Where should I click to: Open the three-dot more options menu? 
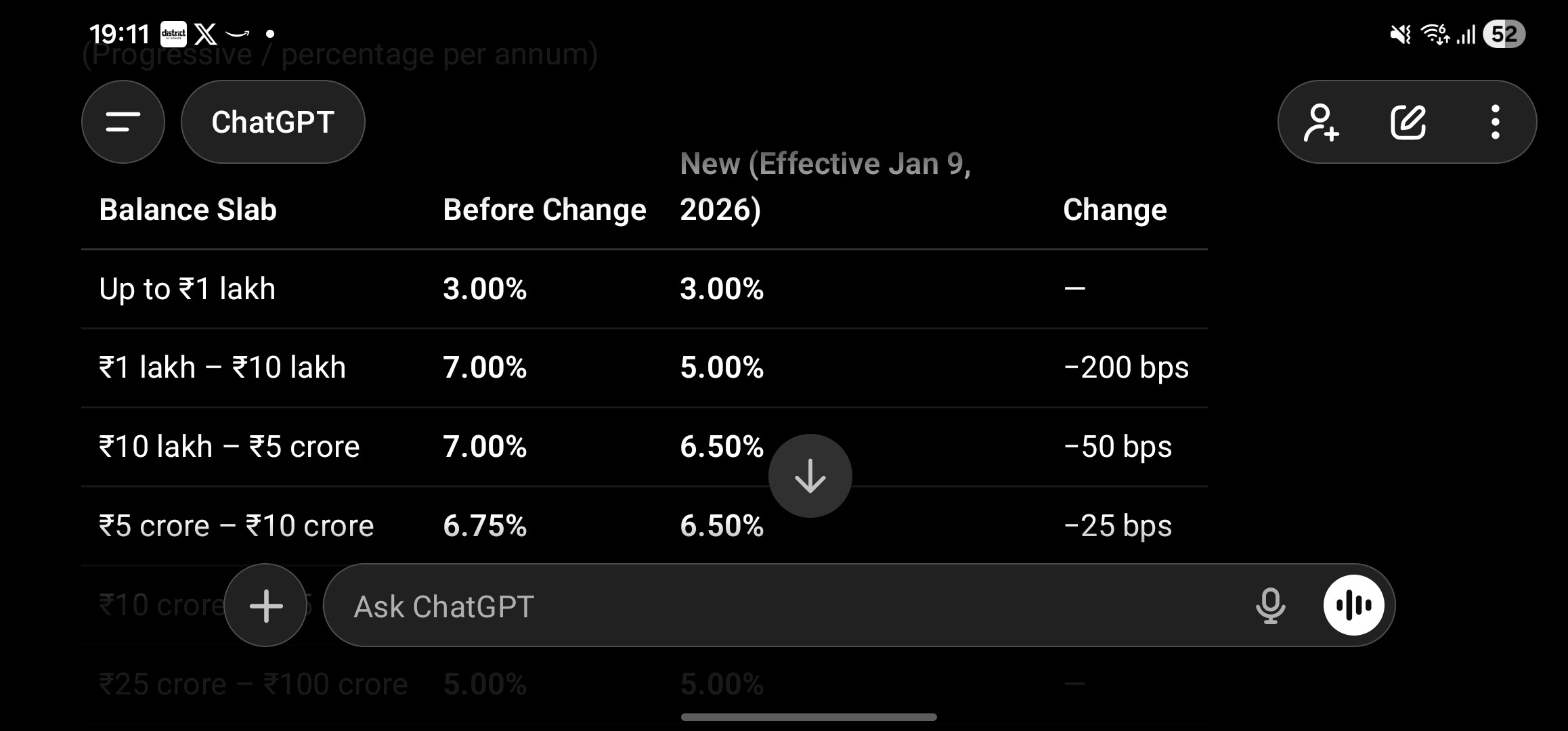point(1495,123)
